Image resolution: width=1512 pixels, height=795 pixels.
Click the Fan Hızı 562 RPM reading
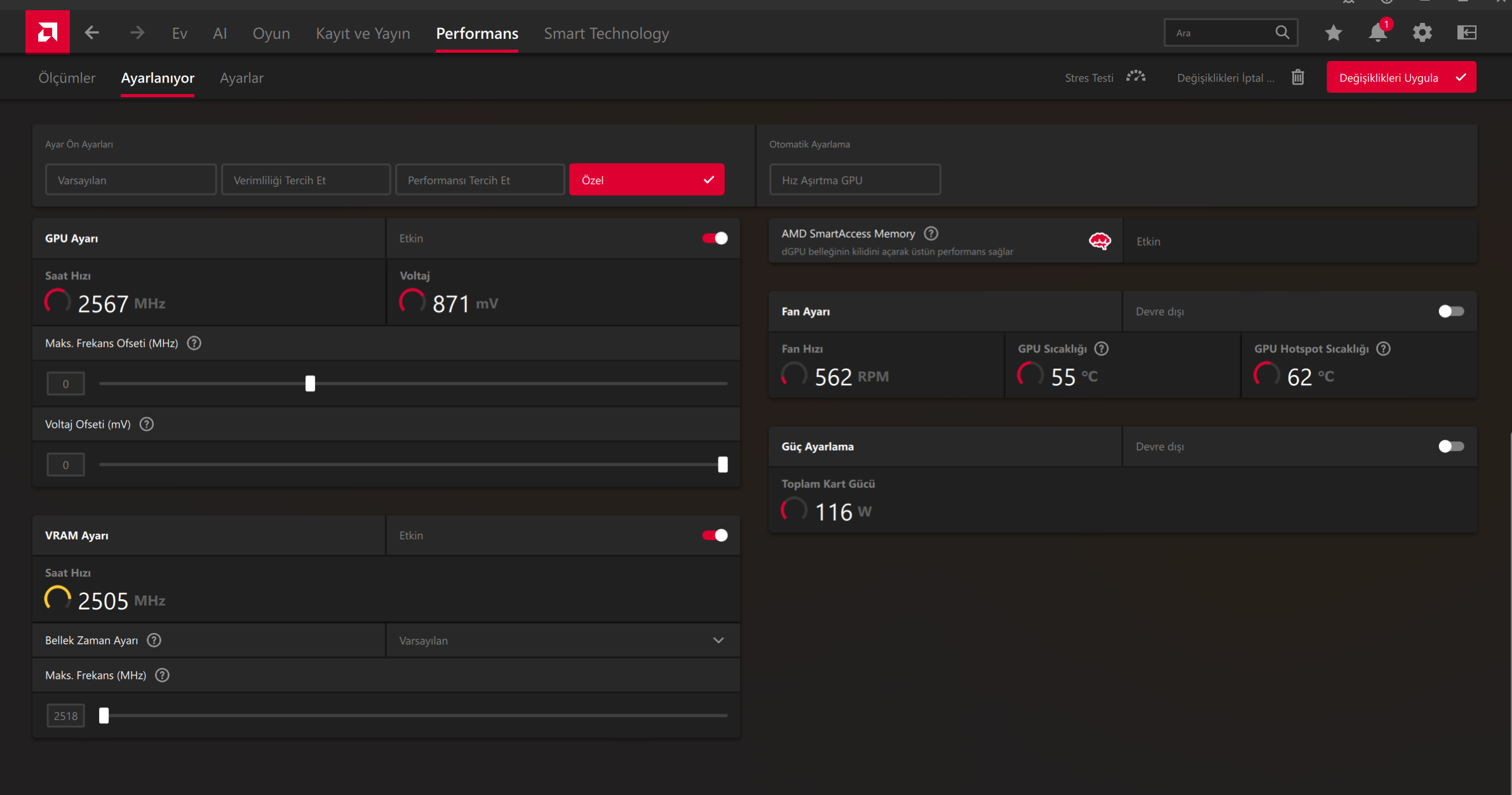click(835, 376)
